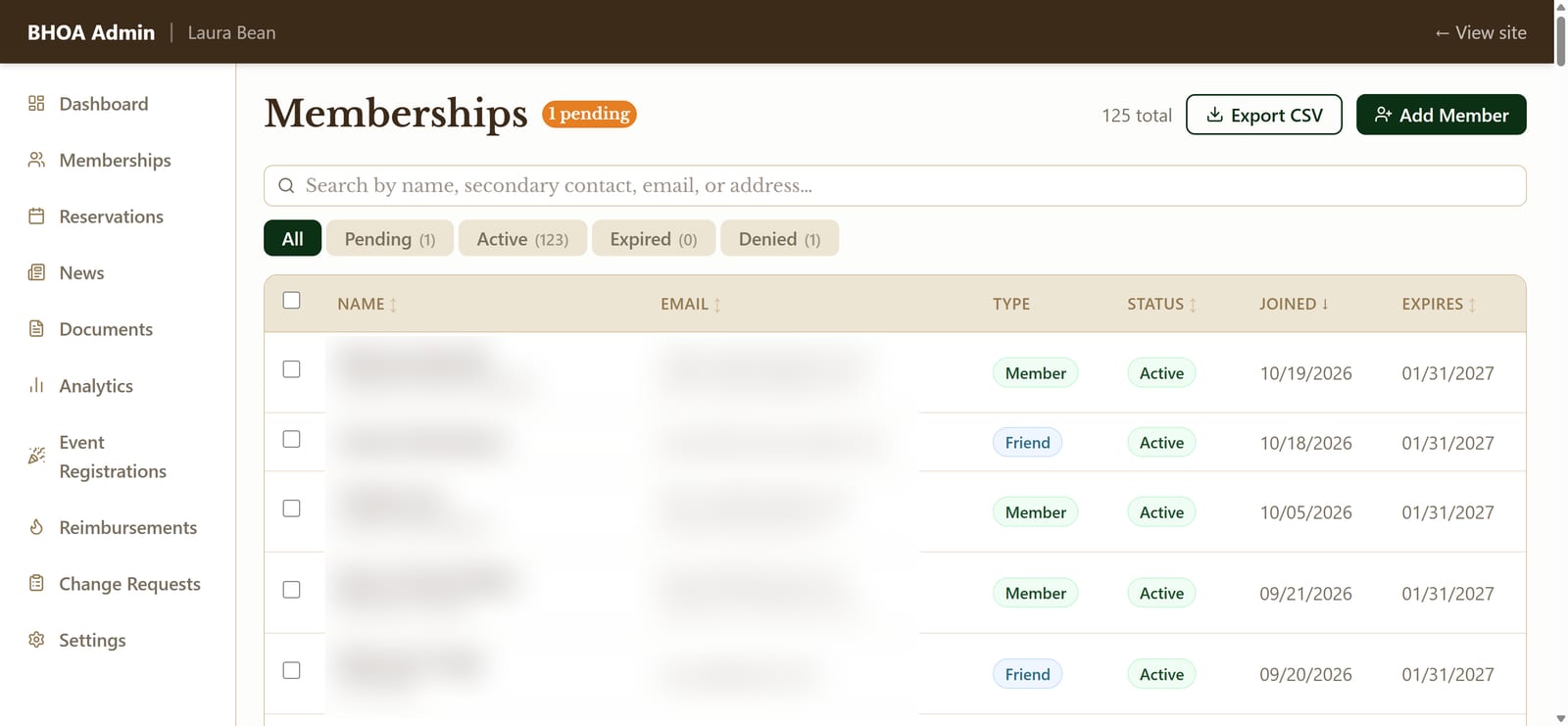
Task: Click the BHOA Admin title
Action: [x=91, y=32]
